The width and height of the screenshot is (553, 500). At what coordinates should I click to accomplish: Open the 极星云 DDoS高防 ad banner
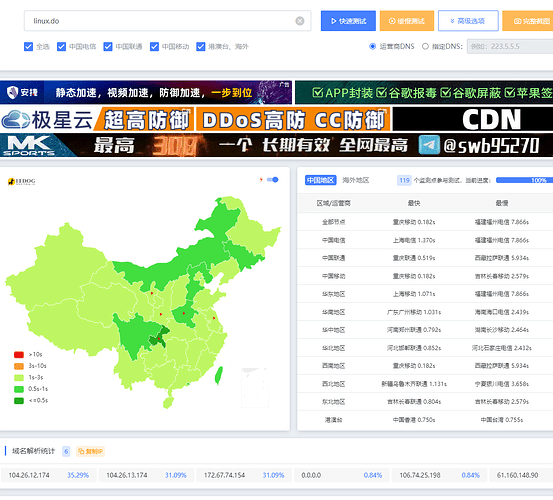point(195,120)
